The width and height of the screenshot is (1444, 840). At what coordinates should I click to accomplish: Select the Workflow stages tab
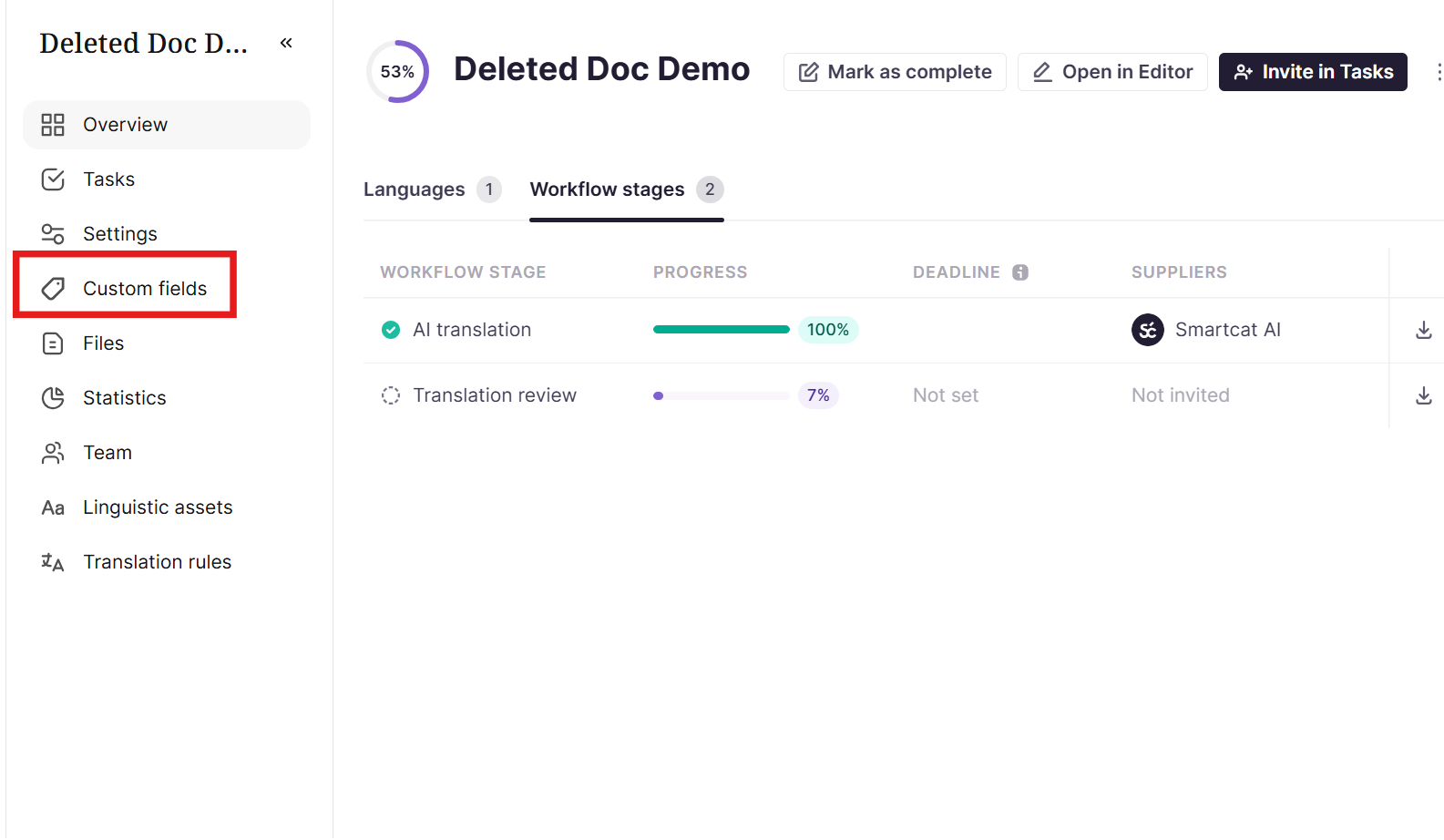pyautogui.click(x=627, y=190)
